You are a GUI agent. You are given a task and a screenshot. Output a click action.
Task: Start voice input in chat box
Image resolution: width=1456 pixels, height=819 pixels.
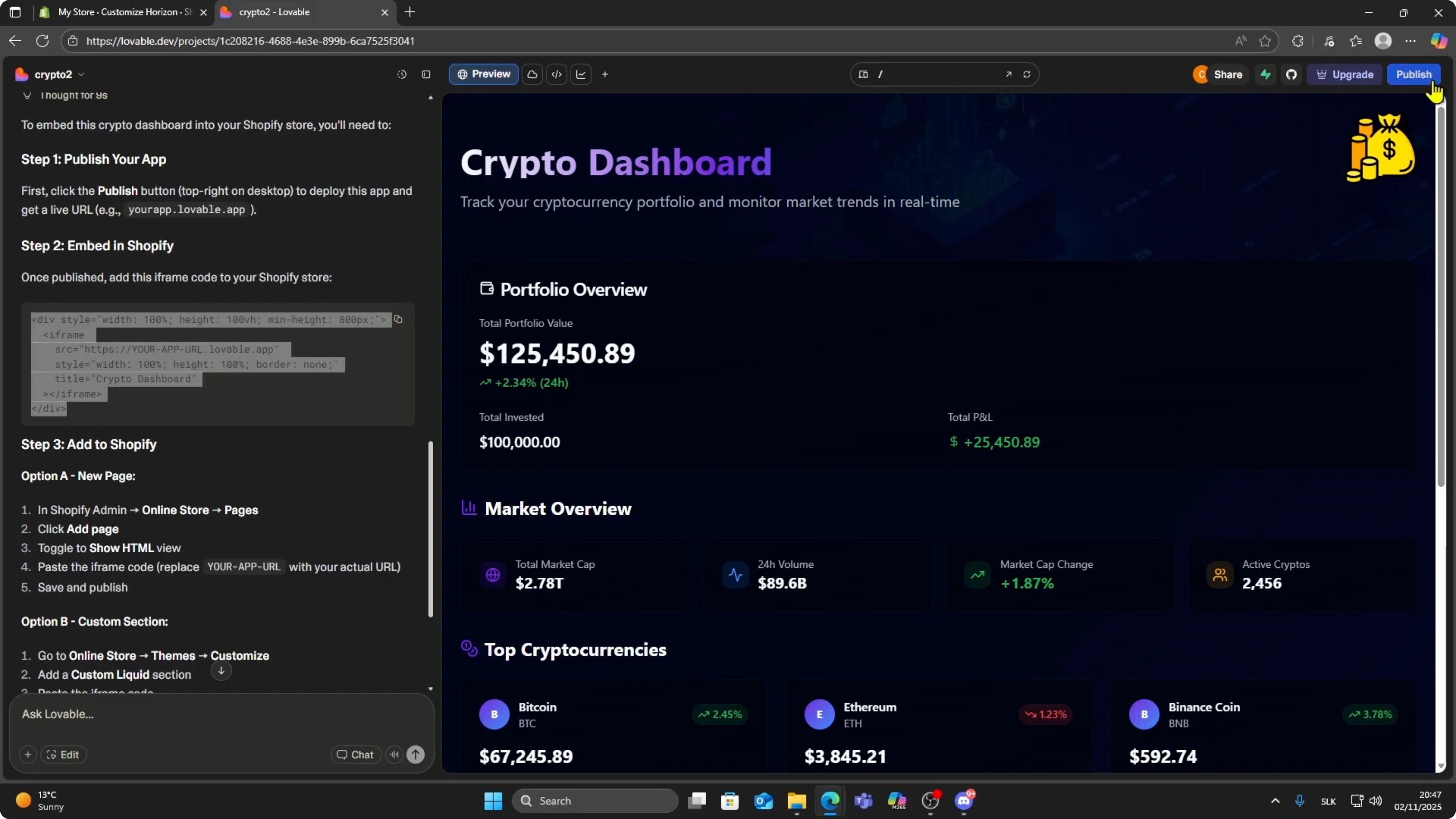[x=394, y=755]
